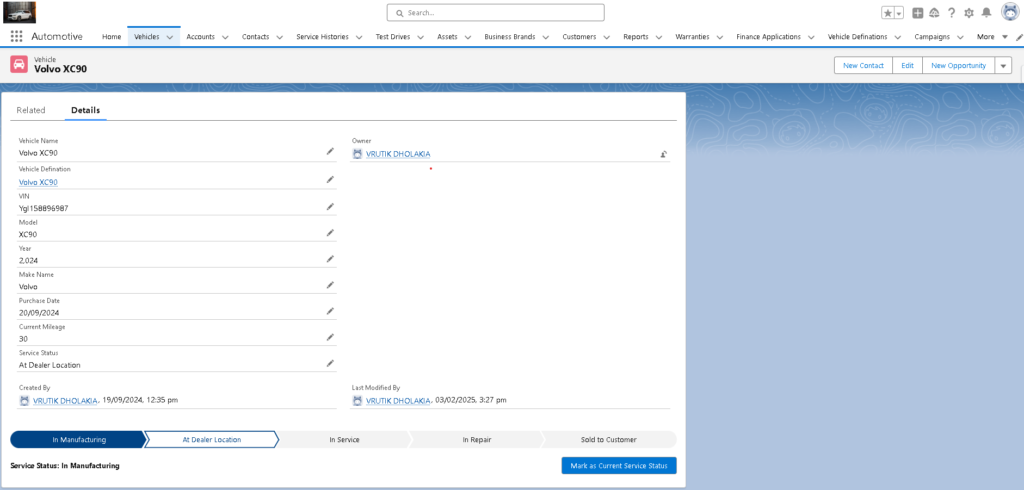Viewport: 1024px width, 490px height.
Task: Open the Volvo XC90 Vehicle Defination link
Action: tap(38, 182)
